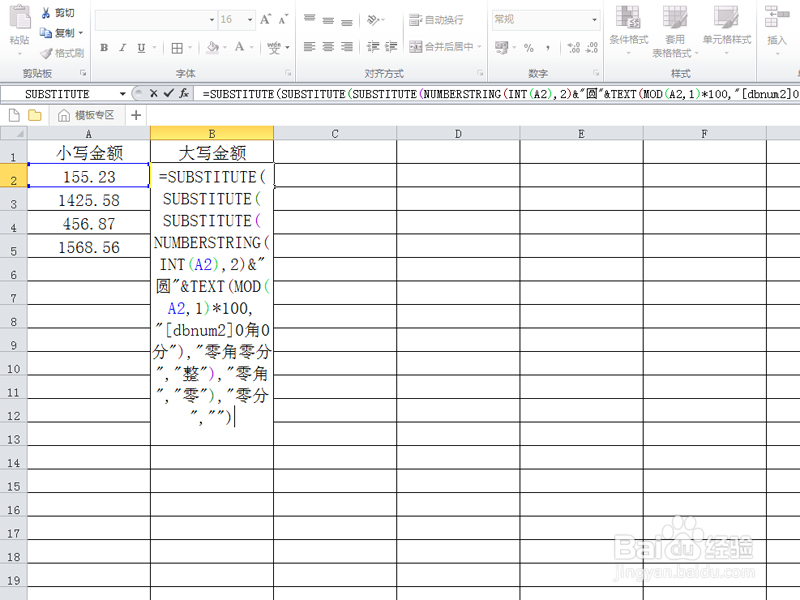Align cell text right
Image resolution: width=800 pixels, height=600 pixels.
point(347,47)
